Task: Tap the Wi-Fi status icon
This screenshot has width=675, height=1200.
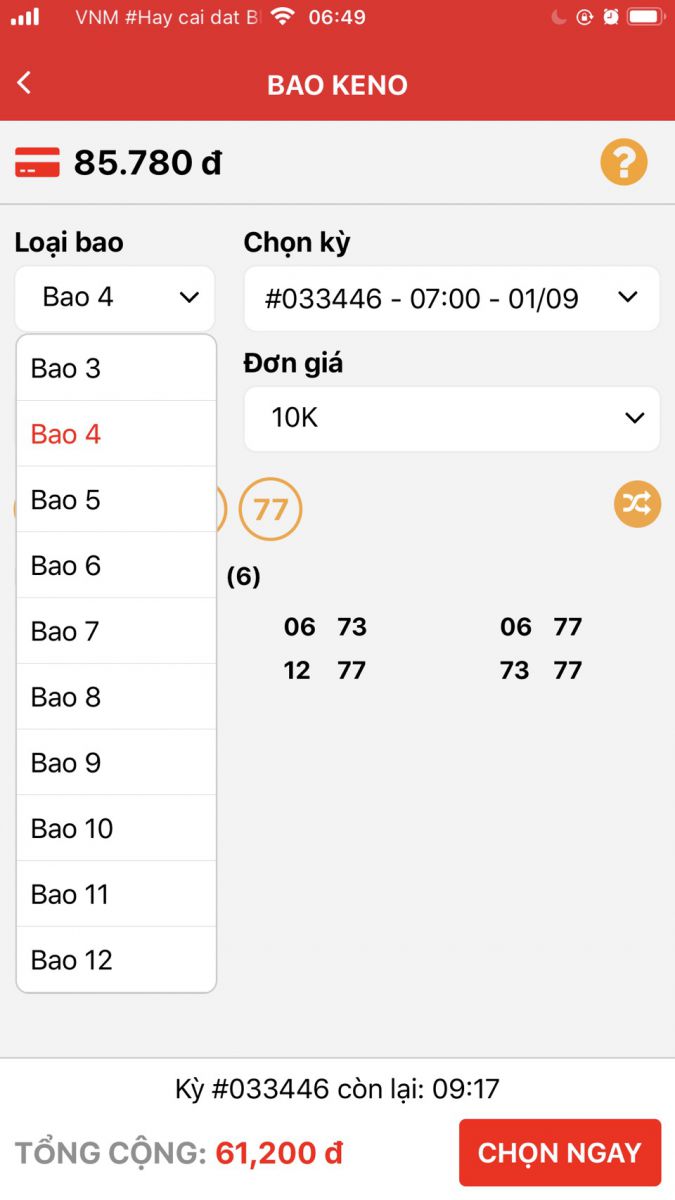Action: coord(283,17)
